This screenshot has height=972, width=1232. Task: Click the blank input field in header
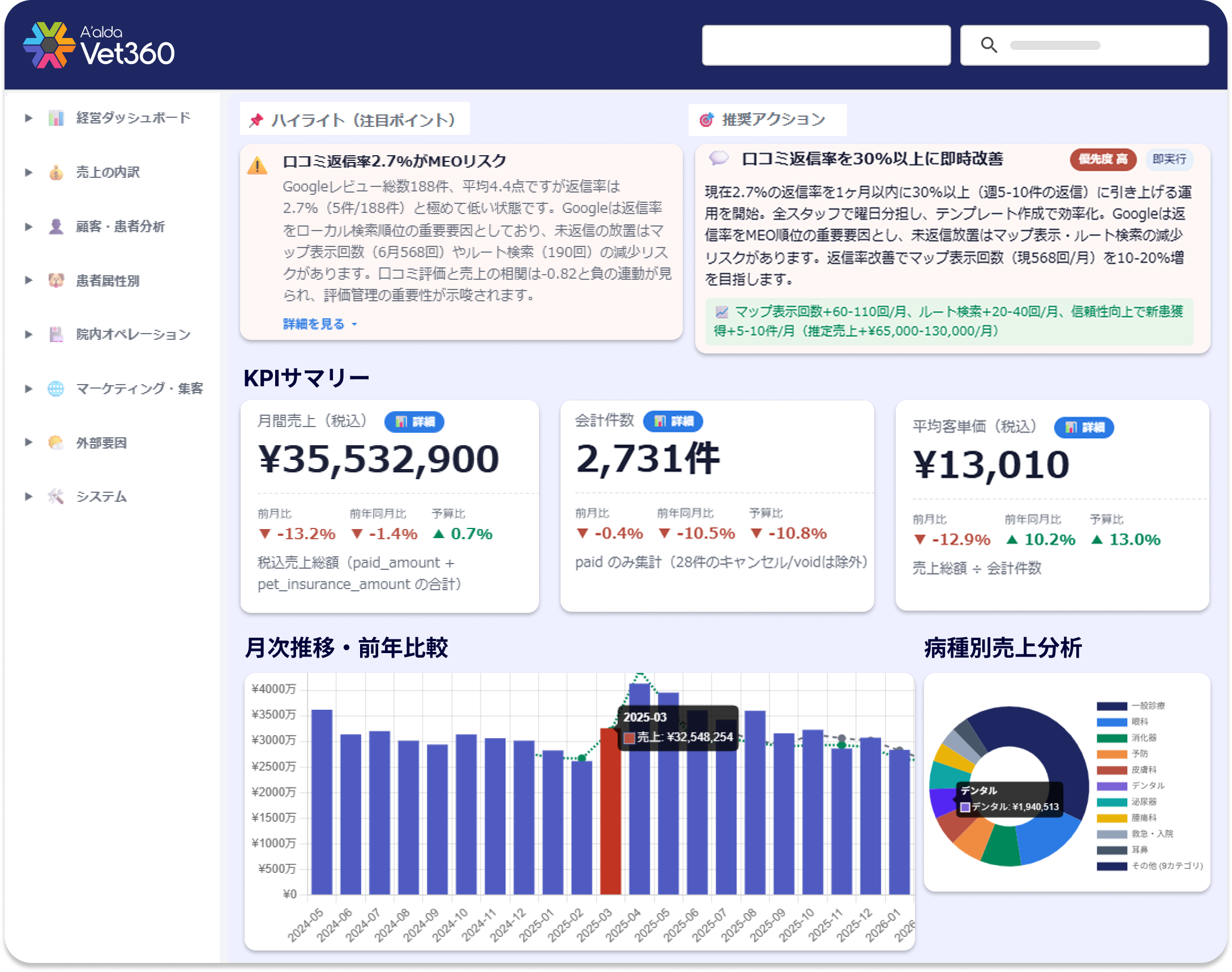pyautogui.click(x=826, y=45)
